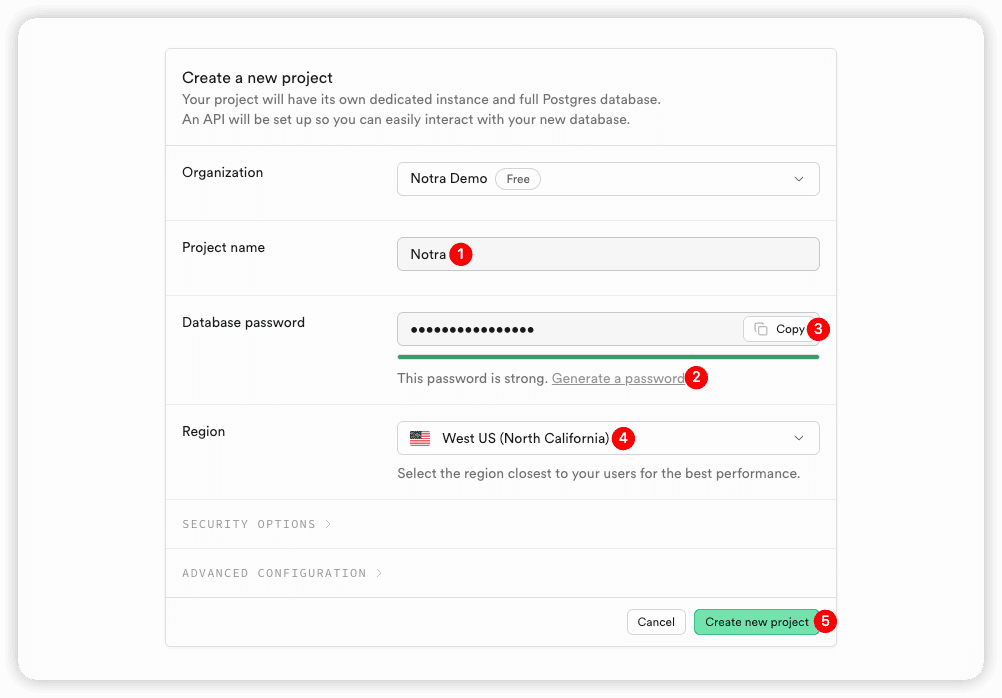This screenshot has height=698, width=1002.
Task: Click the green password strength bar
Action: point(608,357)
